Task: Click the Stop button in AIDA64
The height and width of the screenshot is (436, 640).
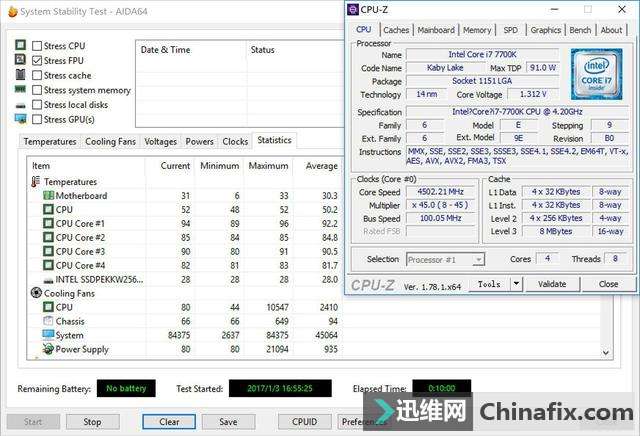Action: (x=93, y=422)
